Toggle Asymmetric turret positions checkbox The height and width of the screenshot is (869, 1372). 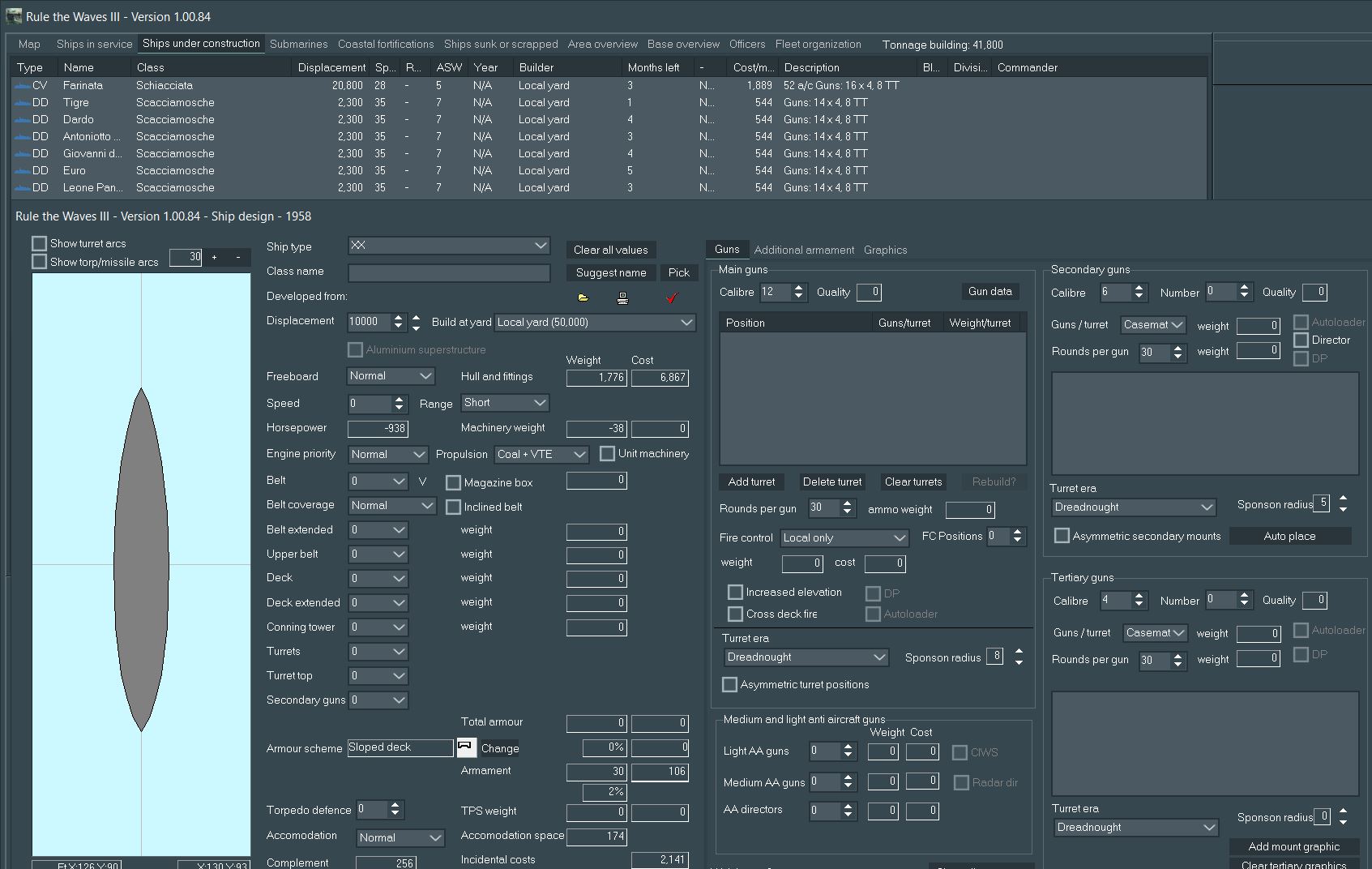coord(729,684)
